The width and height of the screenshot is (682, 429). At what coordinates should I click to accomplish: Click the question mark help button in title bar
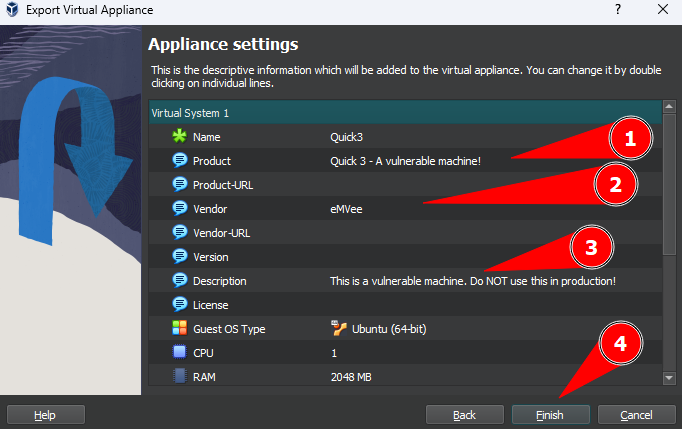pyautogui.click(x=615, y=10)
